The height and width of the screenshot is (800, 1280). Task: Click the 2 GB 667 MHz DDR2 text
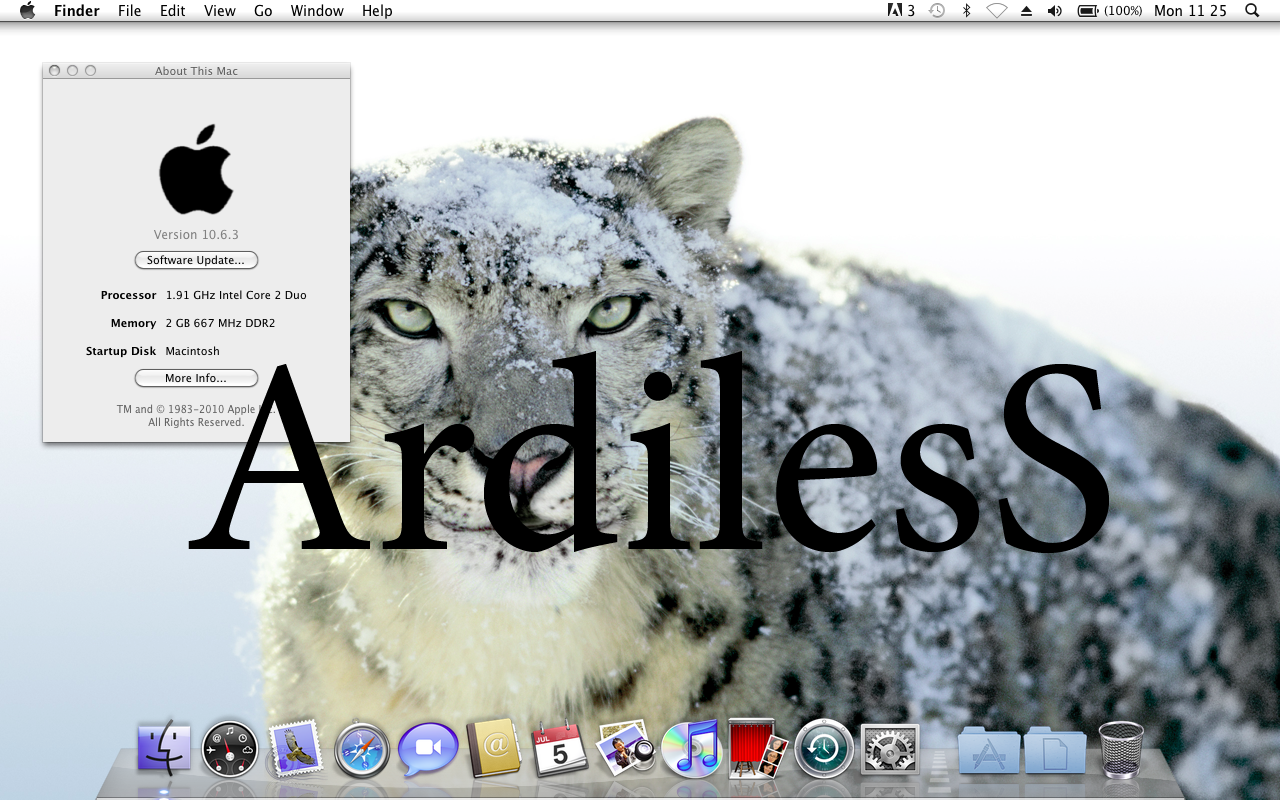click(x=220, y=323)
